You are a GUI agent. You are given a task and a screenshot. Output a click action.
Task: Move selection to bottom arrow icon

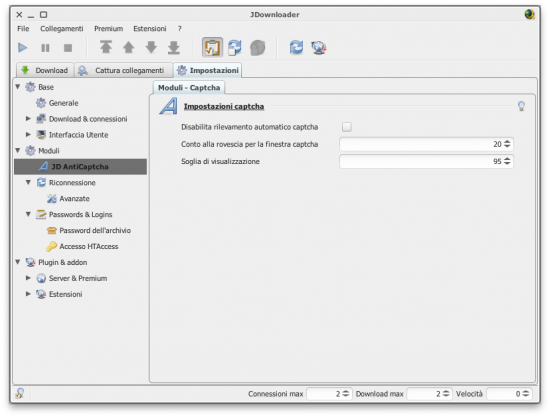[x=174, y=47]
